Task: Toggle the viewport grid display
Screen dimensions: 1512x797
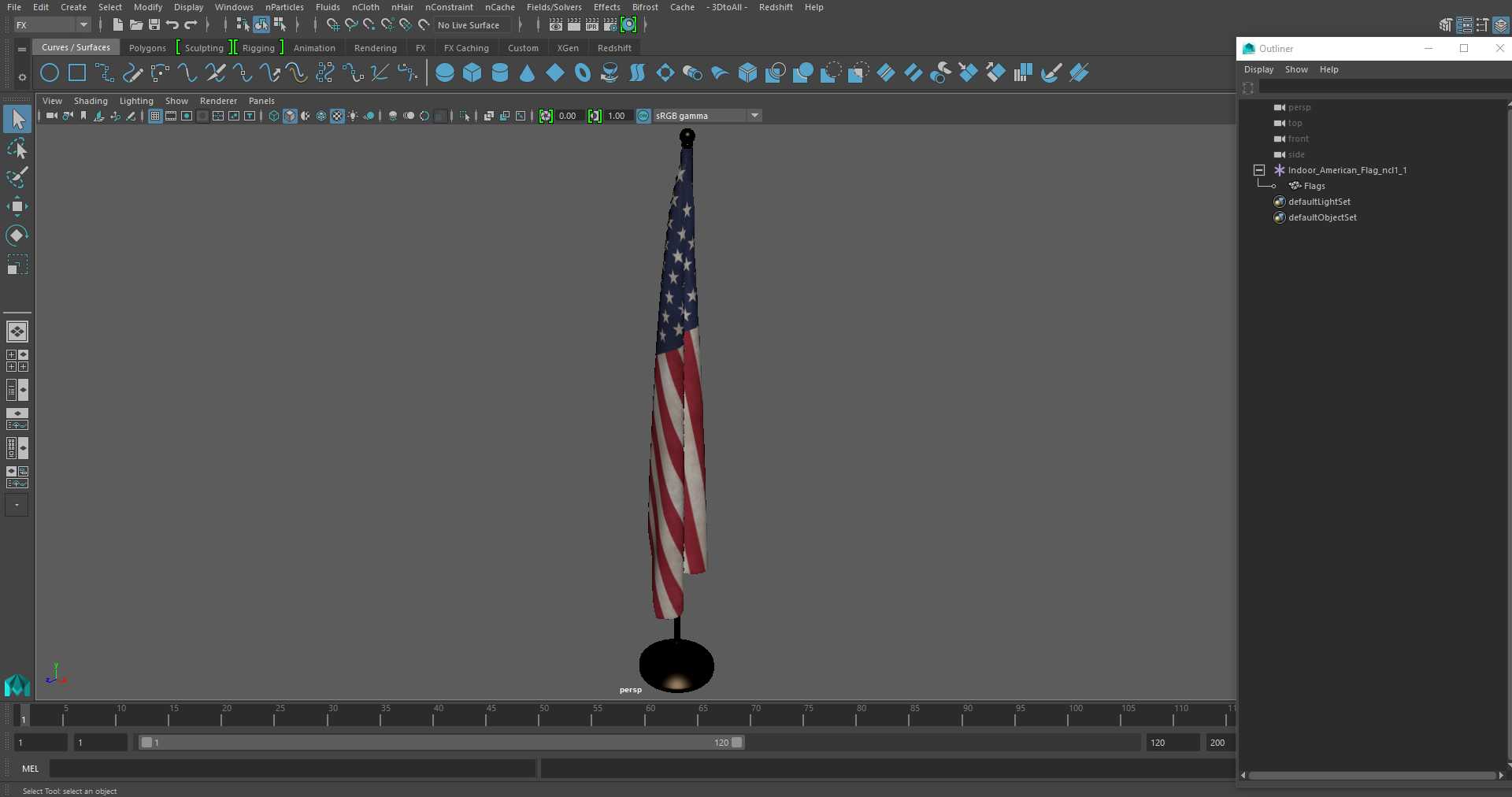Action: click(155, 116)
